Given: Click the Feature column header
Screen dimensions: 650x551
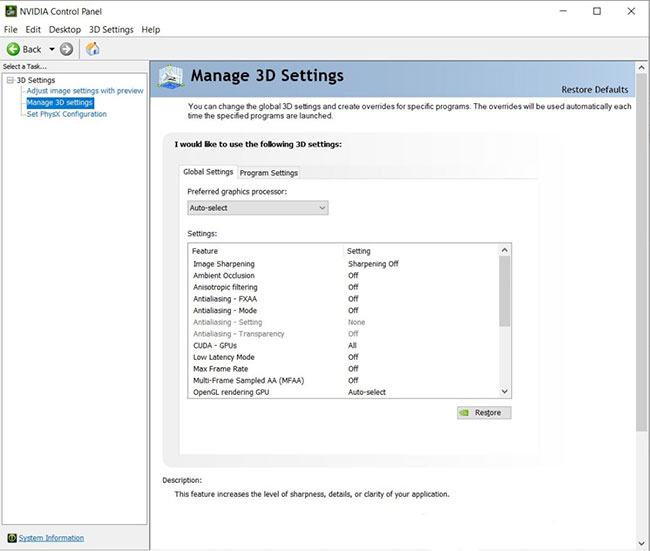Looking at the screenshot, I should [x=265, y=251].
